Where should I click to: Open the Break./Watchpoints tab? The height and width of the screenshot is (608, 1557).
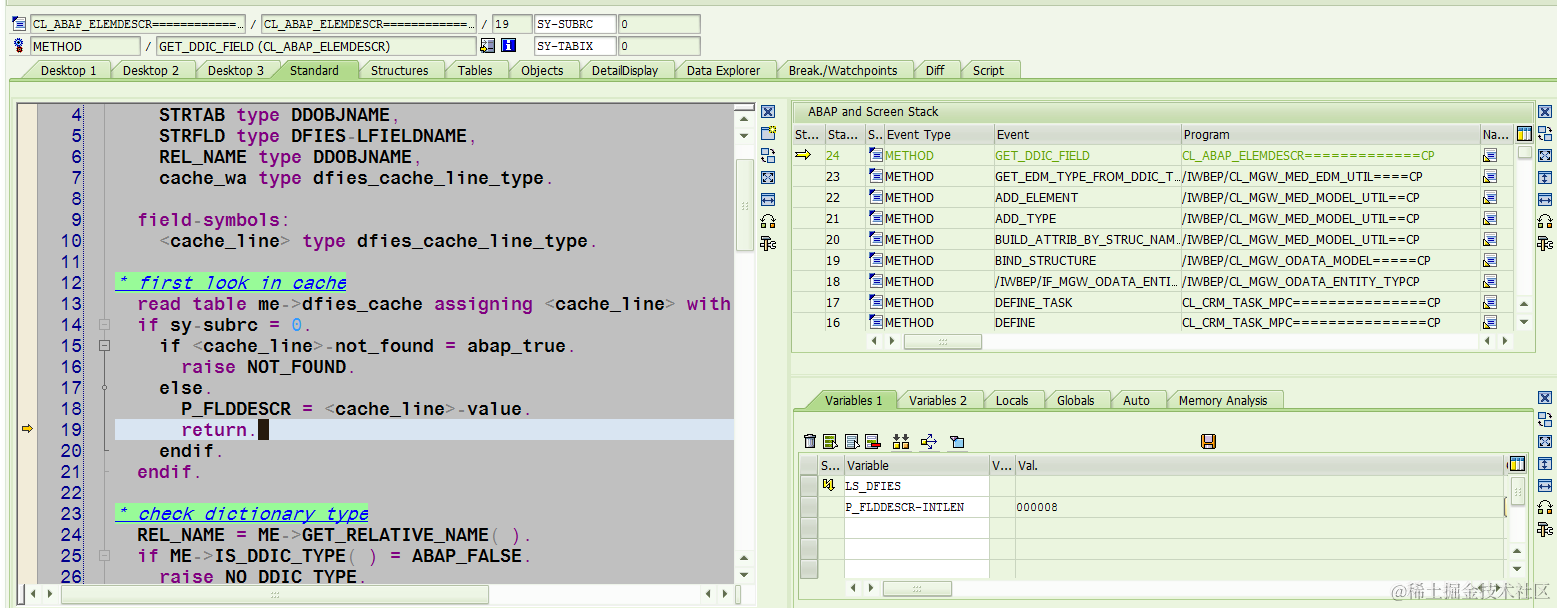(x=843, y=70)
